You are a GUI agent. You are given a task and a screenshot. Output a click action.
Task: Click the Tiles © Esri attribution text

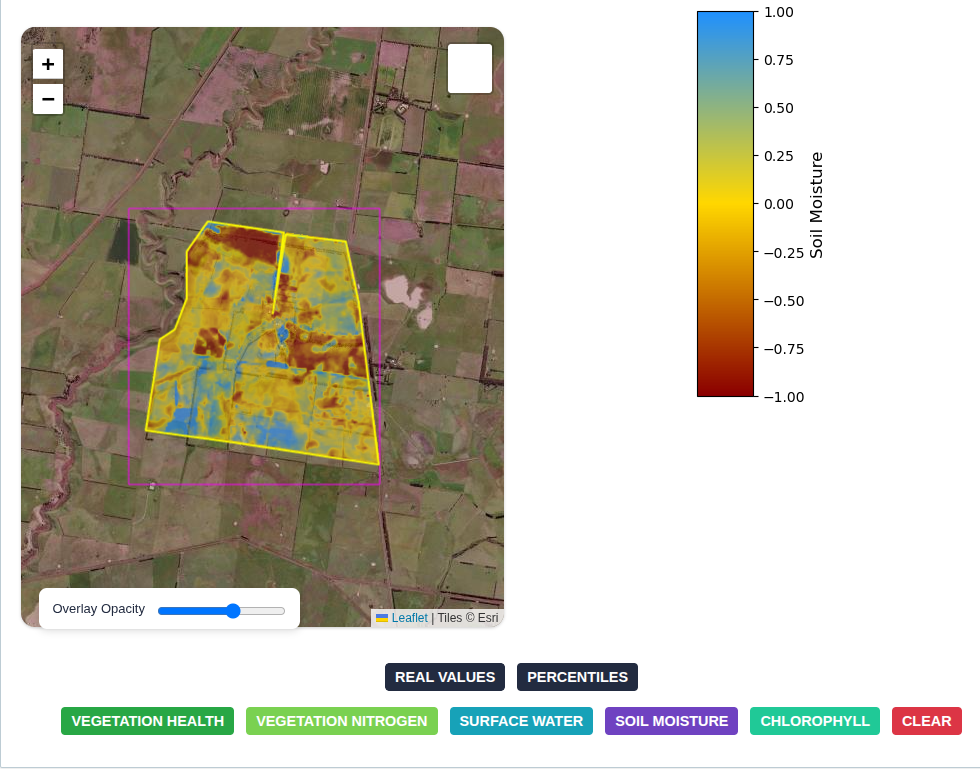470,617
